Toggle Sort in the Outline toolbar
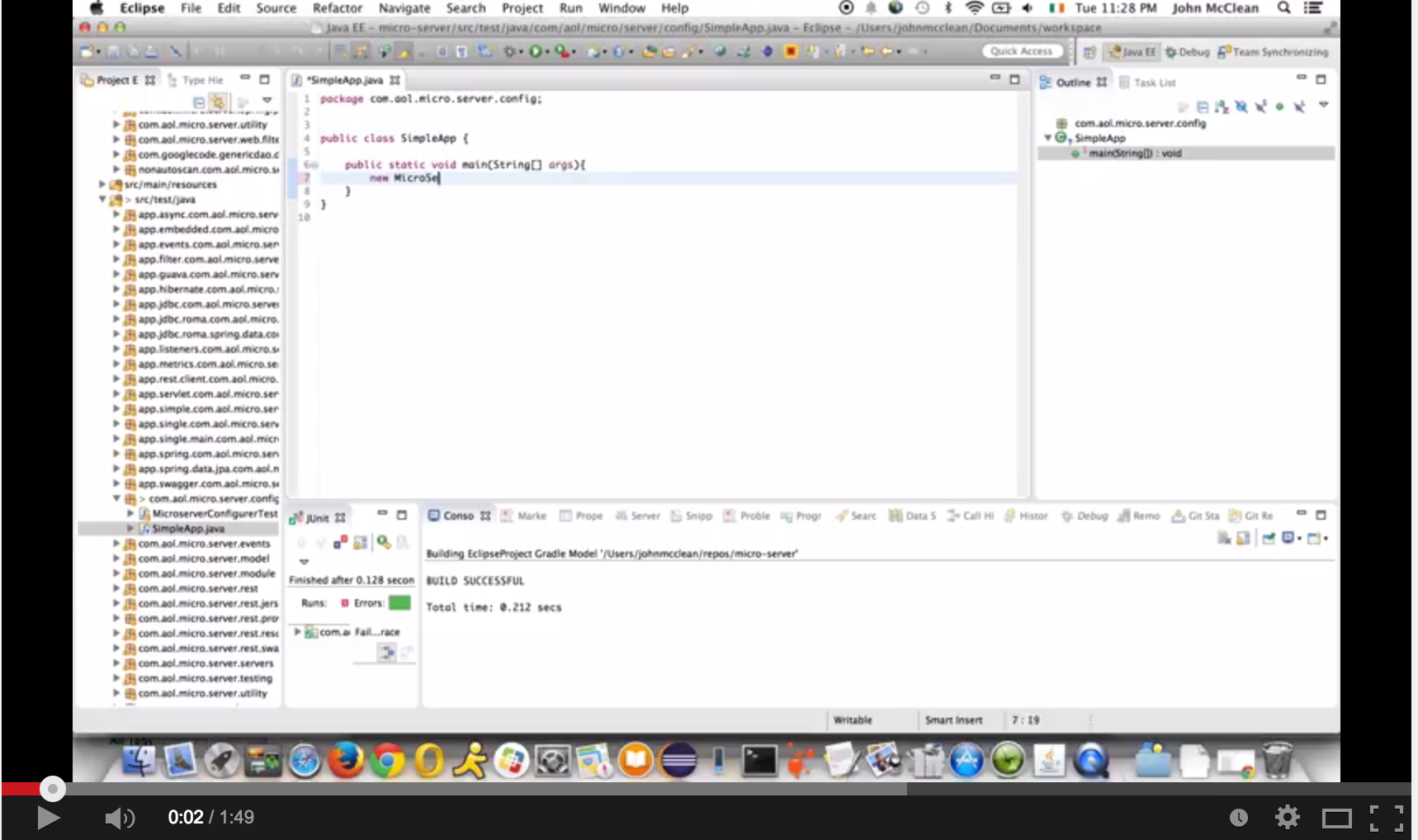 coord(1222,106)
